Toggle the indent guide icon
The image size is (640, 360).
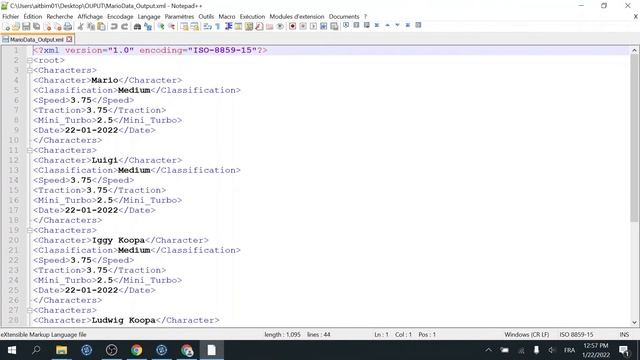[229, 27]
